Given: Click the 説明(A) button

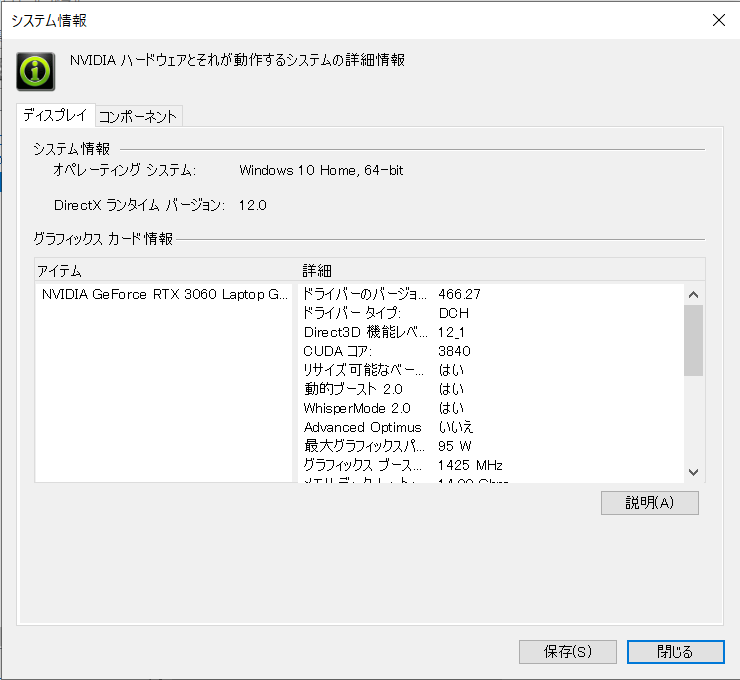Looking at the screenshot, I should point(649,503).
